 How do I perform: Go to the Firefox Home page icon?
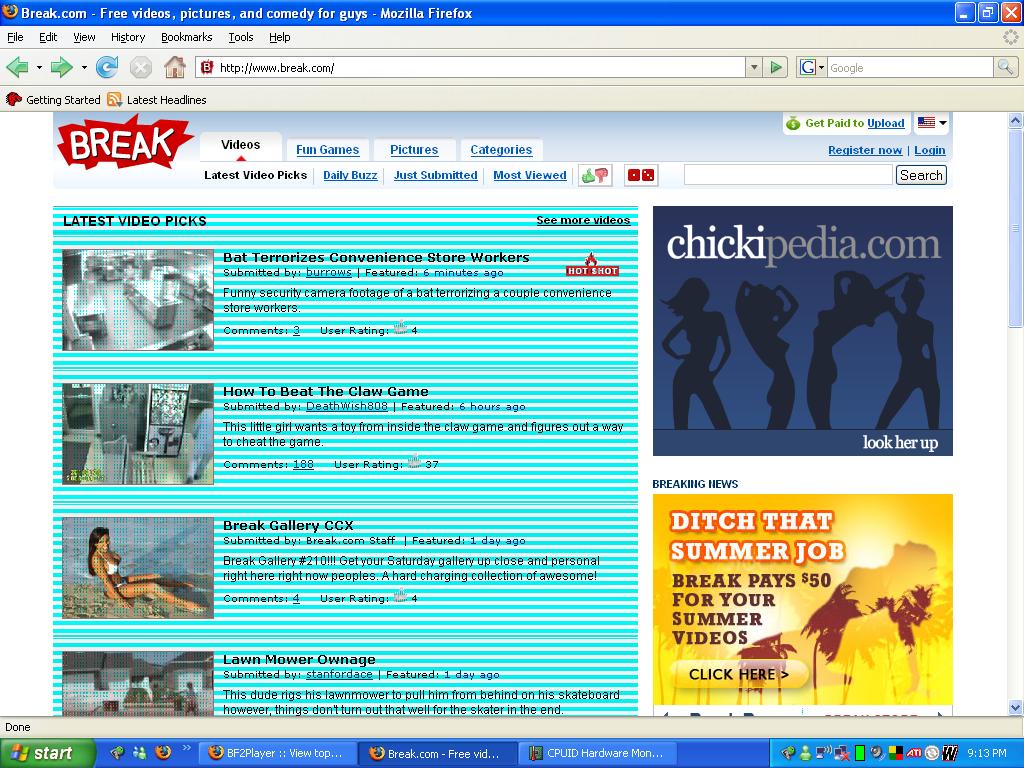click(174, 67)
